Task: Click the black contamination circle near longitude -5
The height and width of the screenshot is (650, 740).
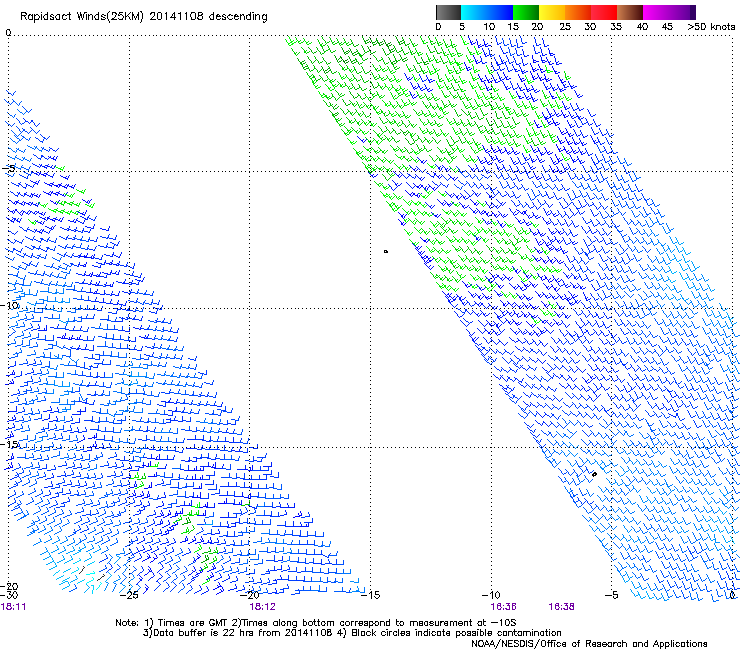Action: click(594, 474)
